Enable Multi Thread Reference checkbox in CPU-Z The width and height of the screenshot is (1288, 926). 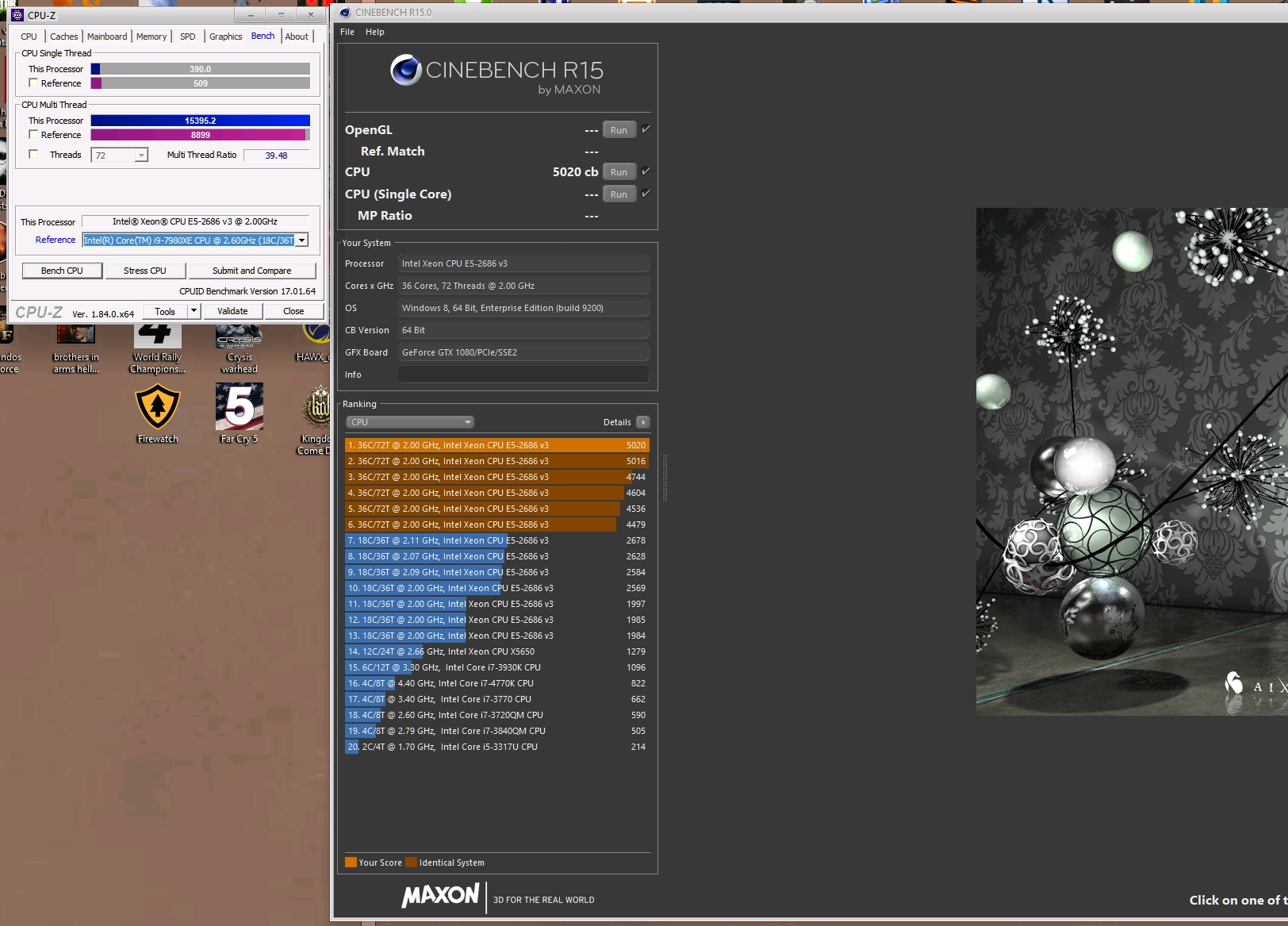[33, 134]
